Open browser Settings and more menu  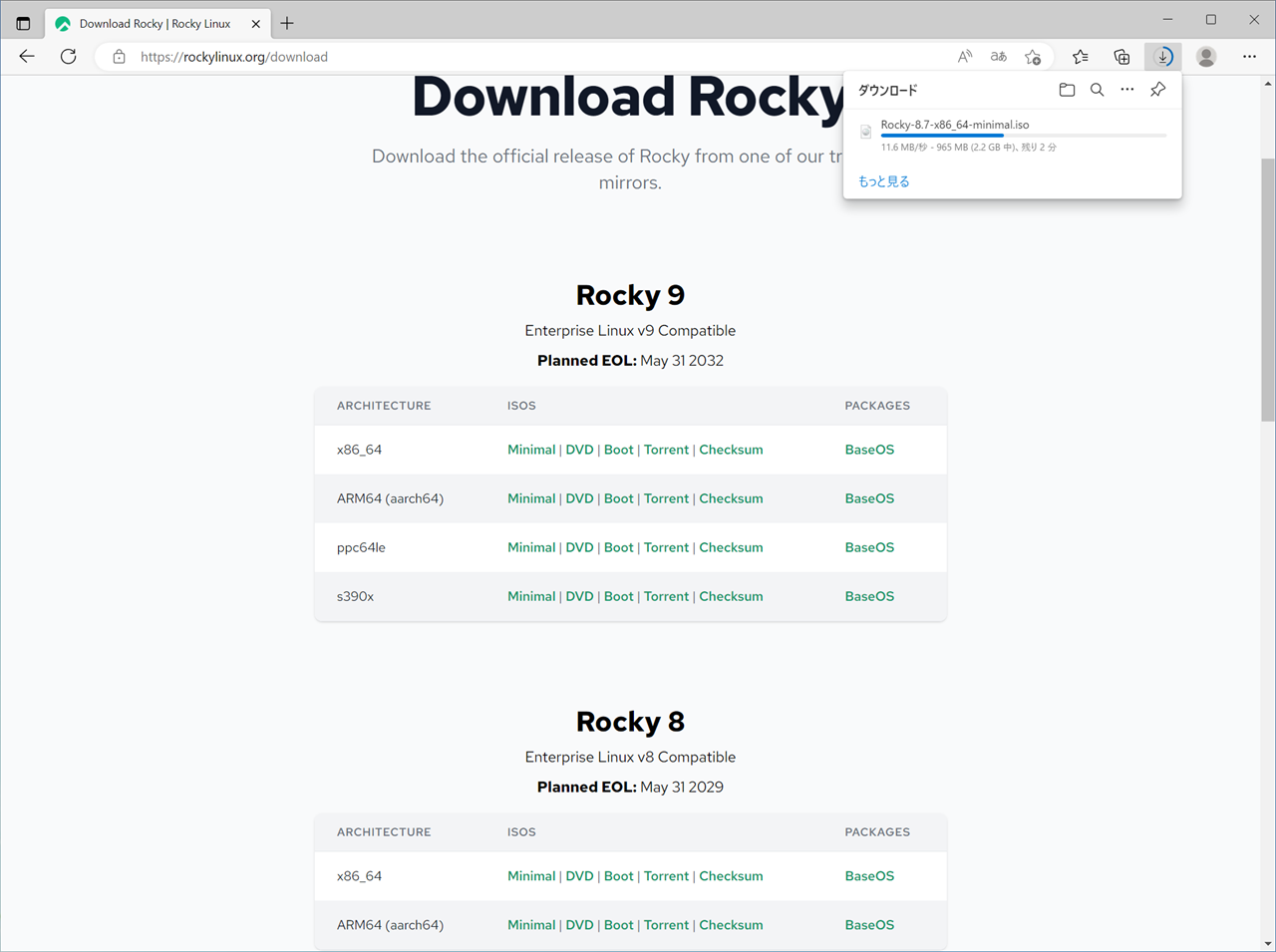1249,57
